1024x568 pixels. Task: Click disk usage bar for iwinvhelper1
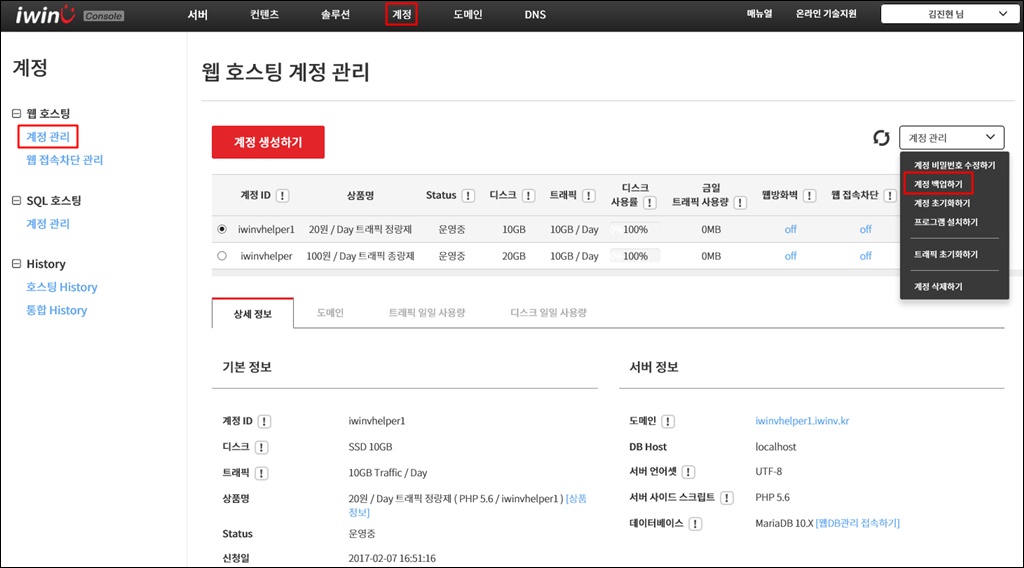click(x=634, y=229)
